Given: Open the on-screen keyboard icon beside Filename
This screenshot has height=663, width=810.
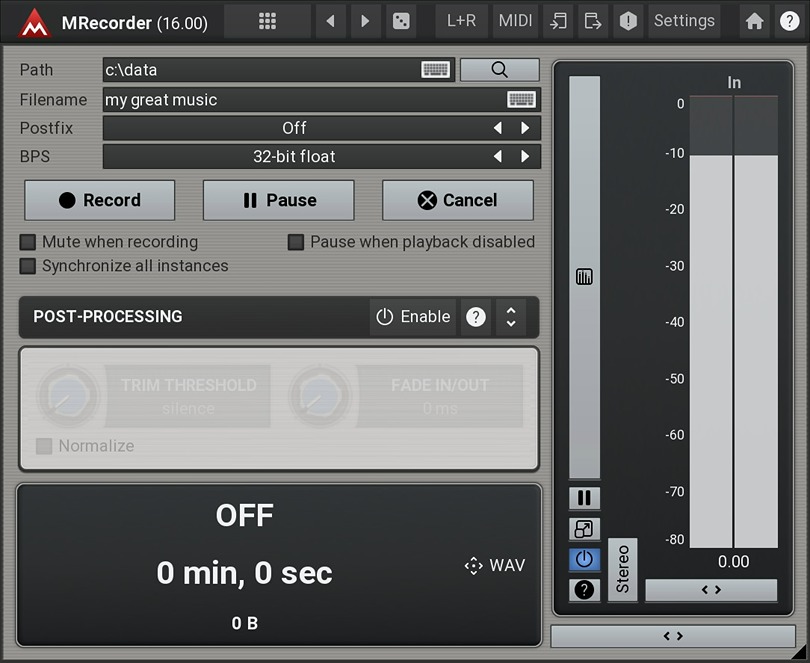Looking at the screenshot, I should pyautogui.click(x=523, y=99).
